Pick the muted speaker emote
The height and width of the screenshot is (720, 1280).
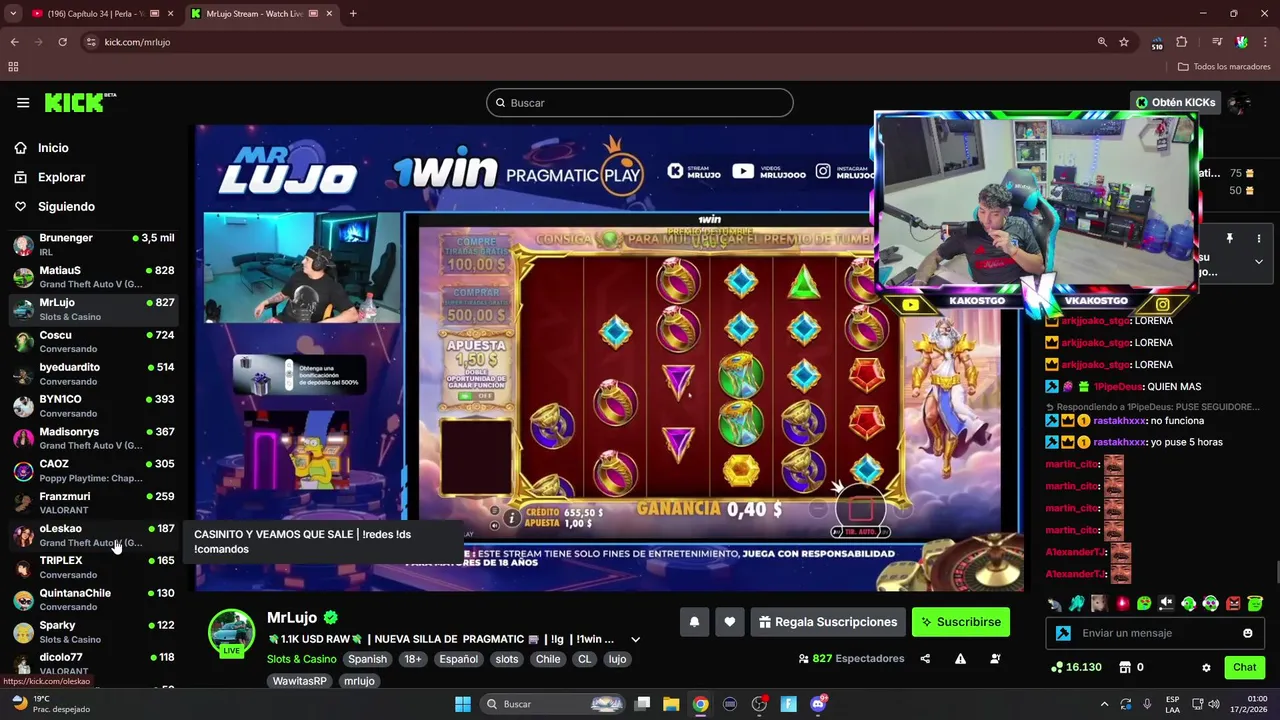pos(1166,603)
